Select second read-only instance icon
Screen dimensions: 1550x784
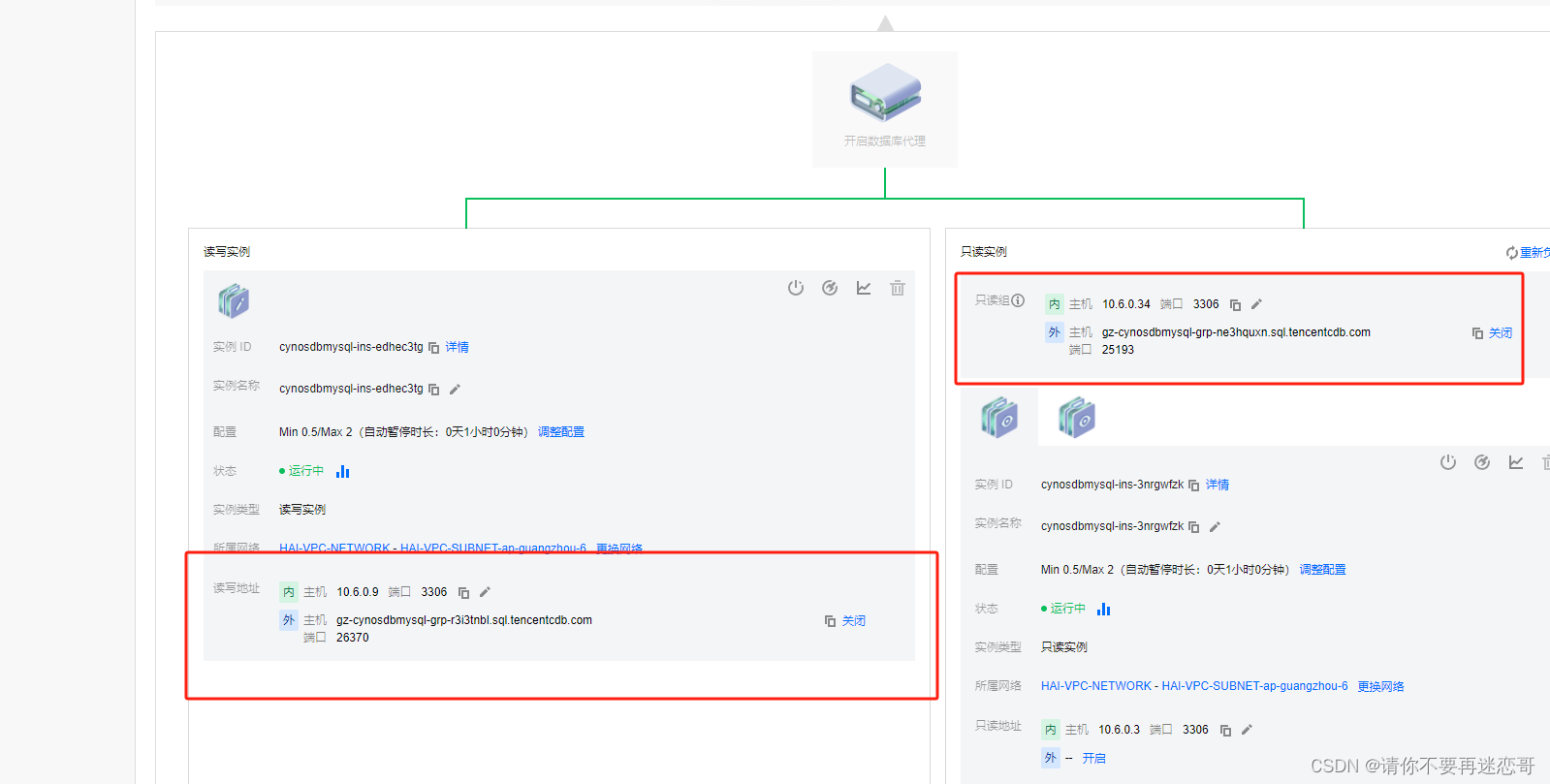tap(1077, 418)
